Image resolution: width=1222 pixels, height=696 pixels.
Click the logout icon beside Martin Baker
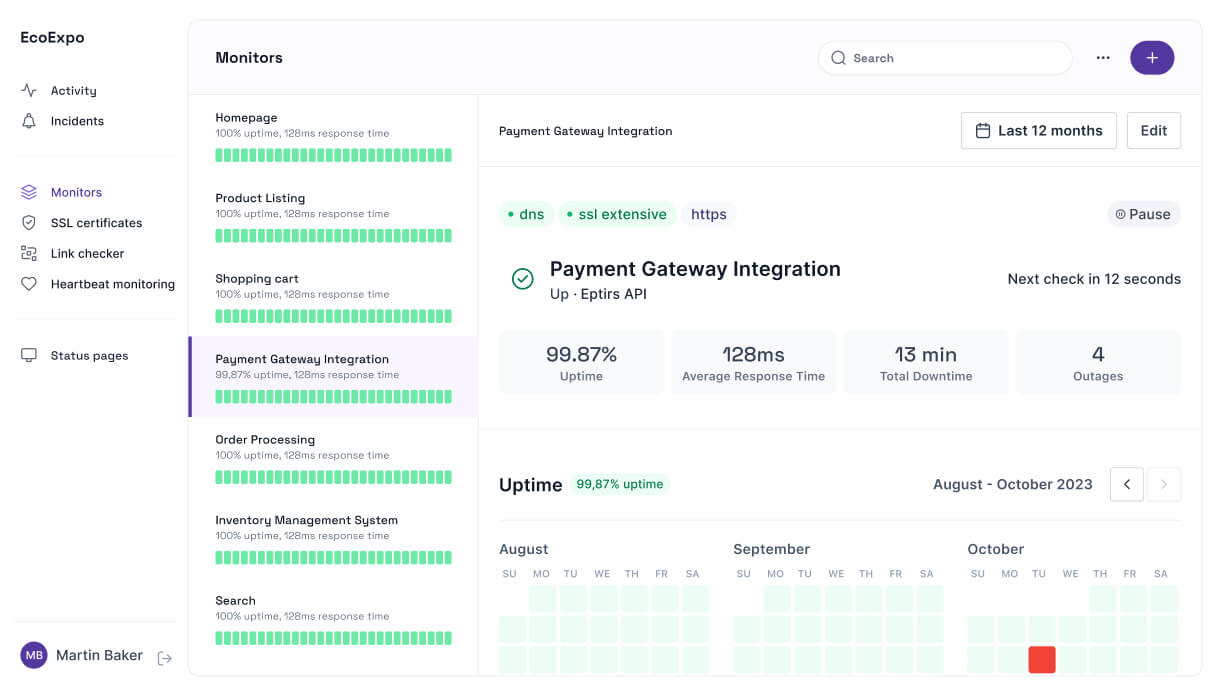[x=165, y=658]
